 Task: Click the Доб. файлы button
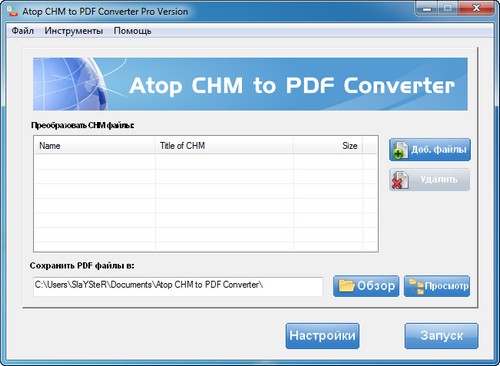[430, 150]
